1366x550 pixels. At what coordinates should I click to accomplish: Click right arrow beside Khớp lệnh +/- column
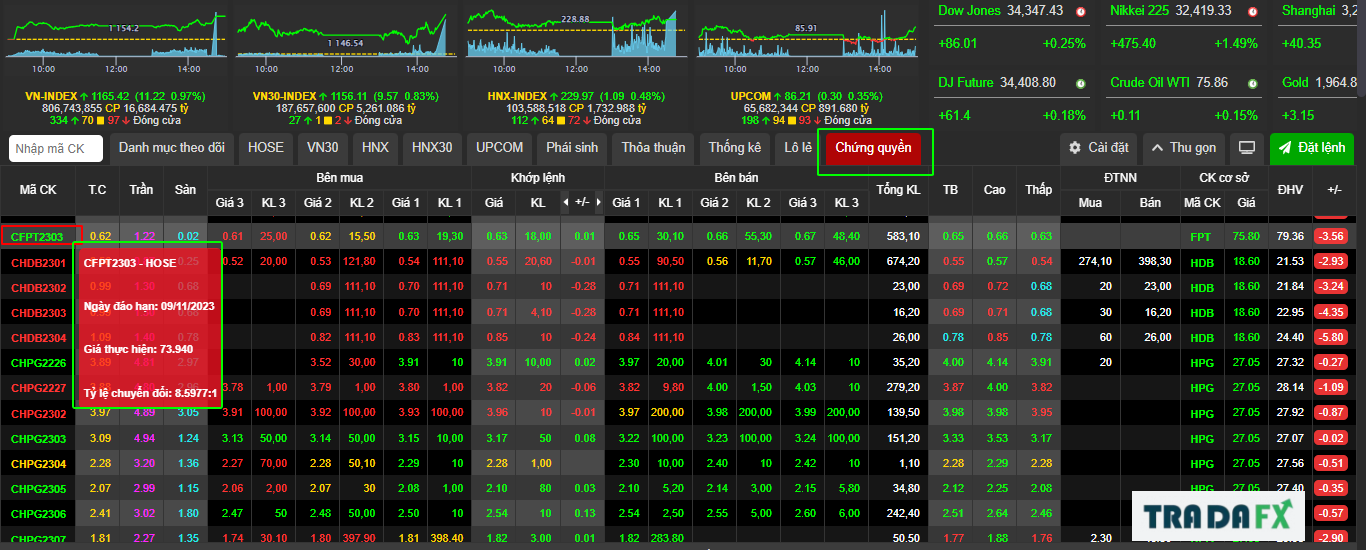(598, 203)
